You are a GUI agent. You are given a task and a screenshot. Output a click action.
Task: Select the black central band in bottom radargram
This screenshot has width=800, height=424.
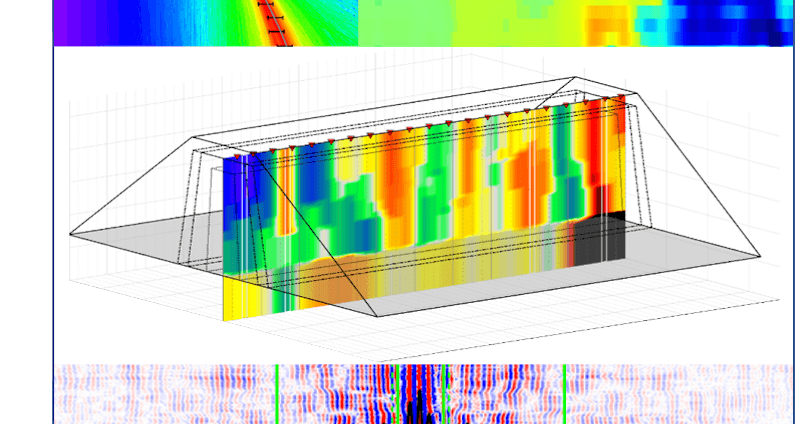423,397
